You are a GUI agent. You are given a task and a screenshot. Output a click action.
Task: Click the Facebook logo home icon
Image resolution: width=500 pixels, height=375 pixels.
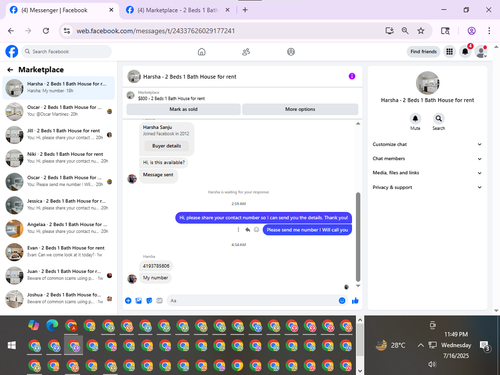click(12, 52)
